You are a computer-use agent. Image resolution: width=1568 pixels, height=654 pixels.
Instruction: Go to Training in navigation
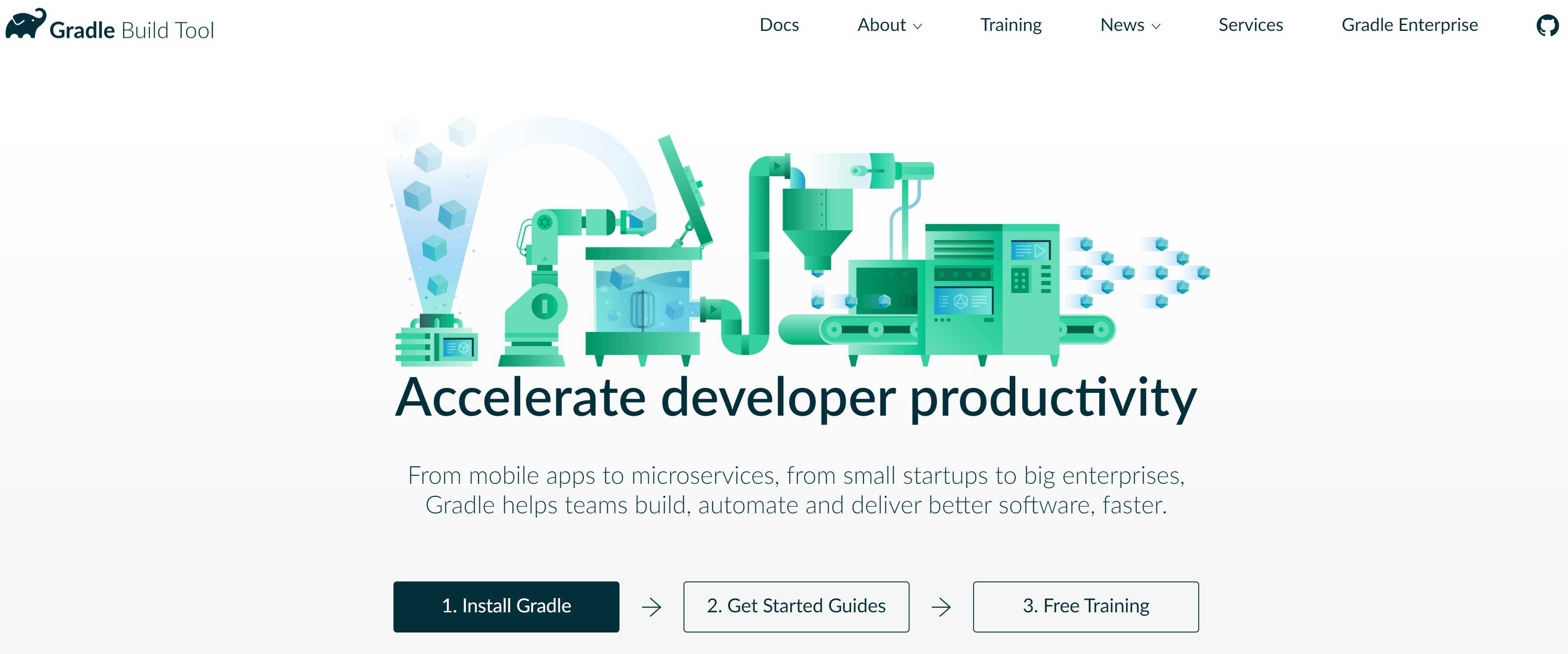(x=1010, y=25)
